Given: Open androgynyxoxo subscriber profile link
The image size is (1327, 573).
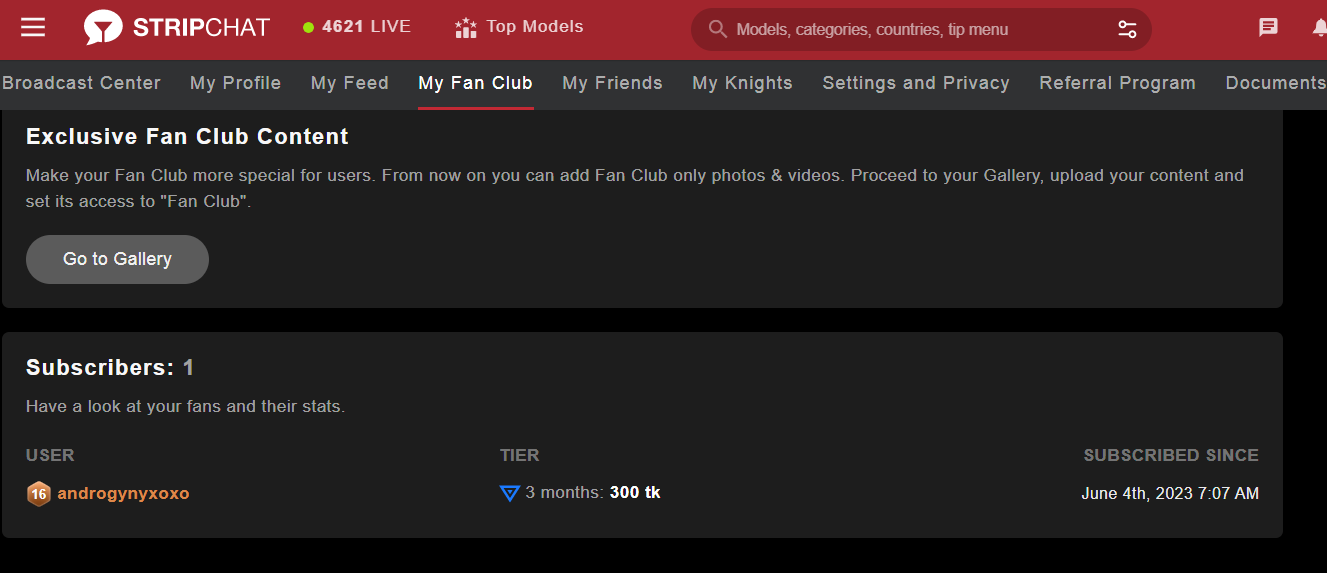Looking at the screenshot, I should pos(123,493).
